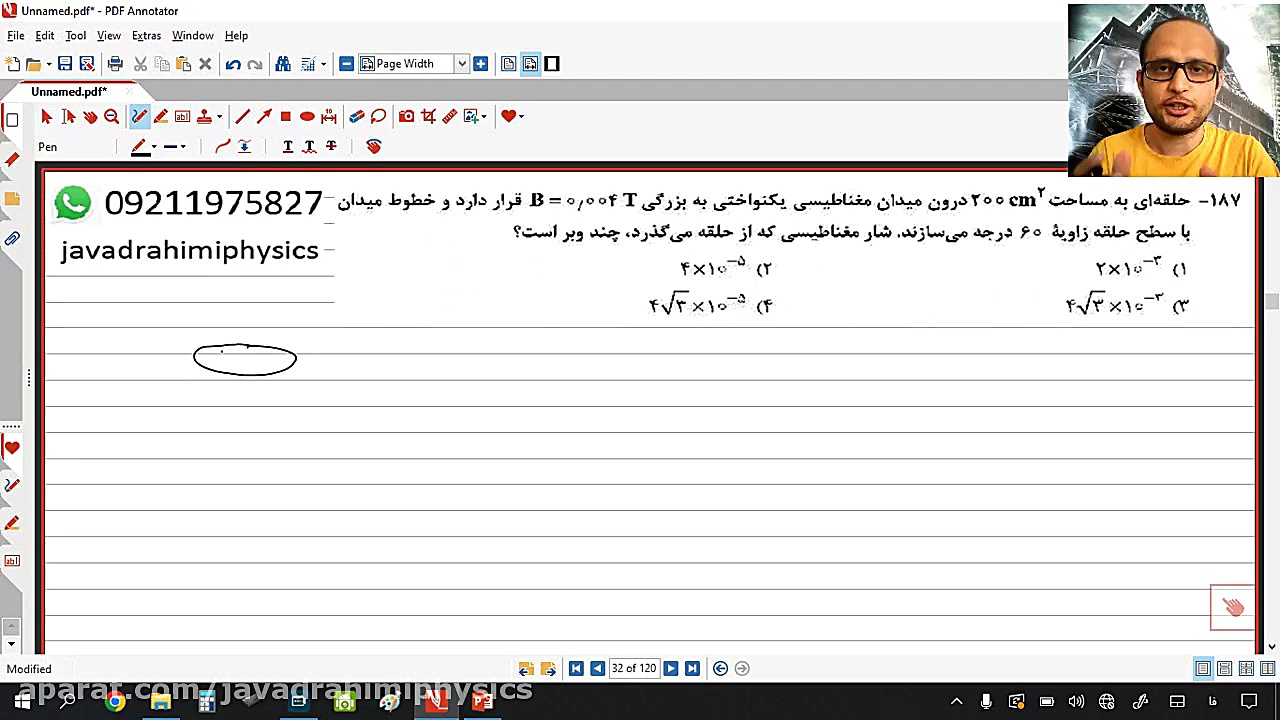Open the Favorites heart dropdown
Viewport: 1280px width, 720px height.
(x=521, y=116)
